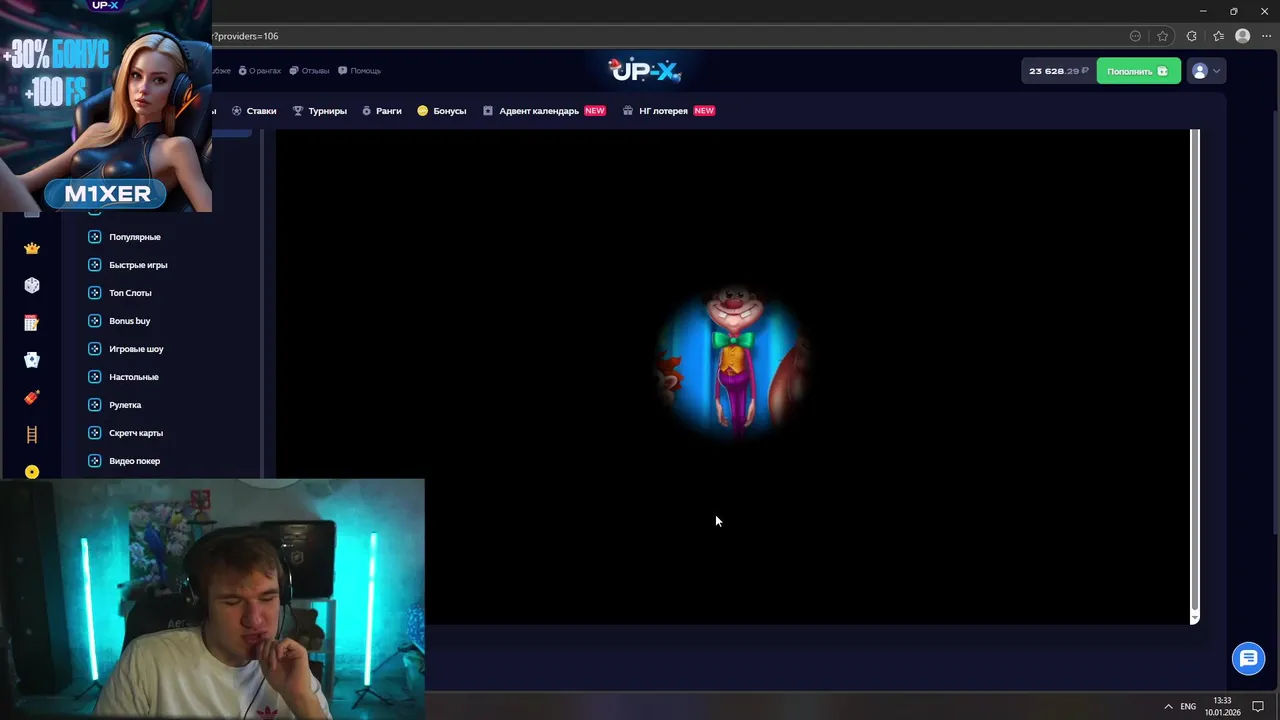The image size is (1280, 720).
Task: Open the Отзывы link
Action: [x=310, y=71]
